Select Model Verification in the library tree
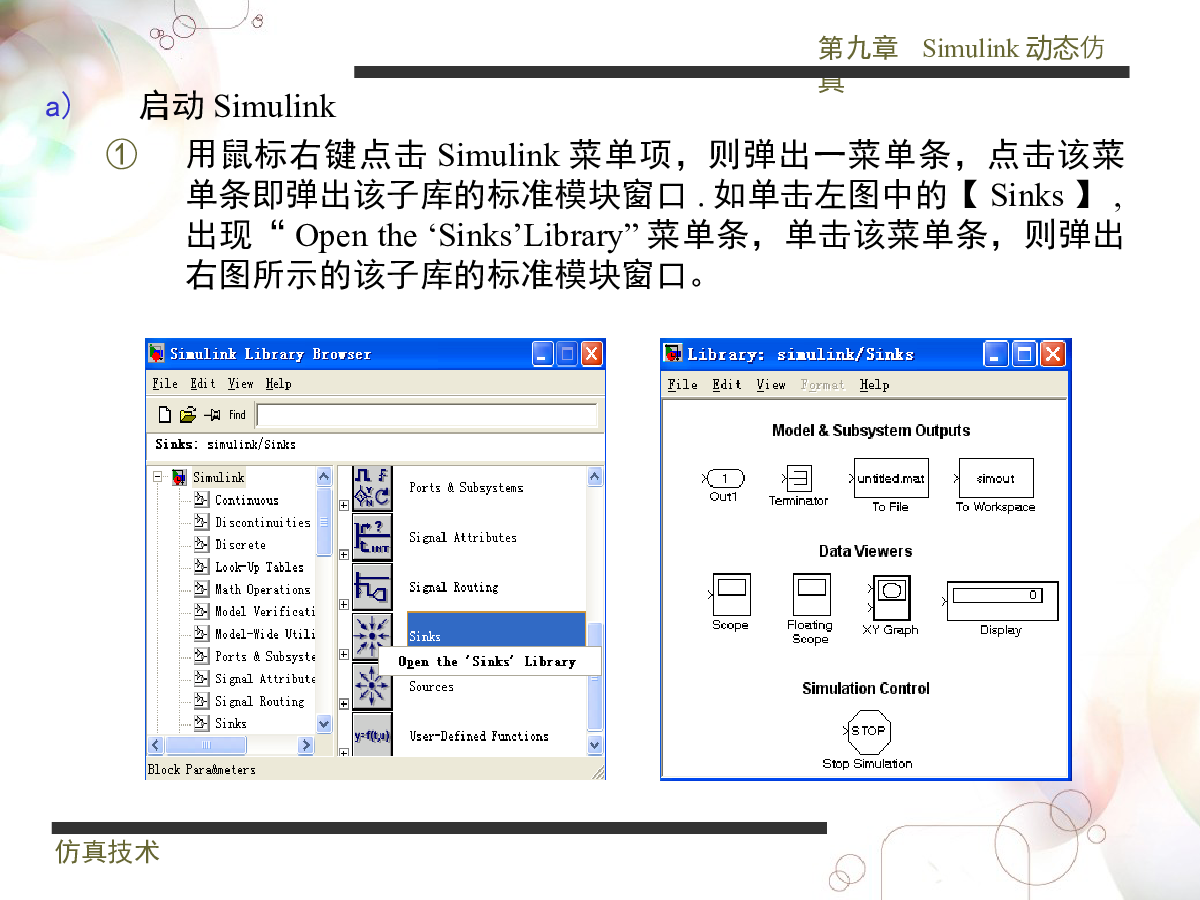 pos(264,611)
